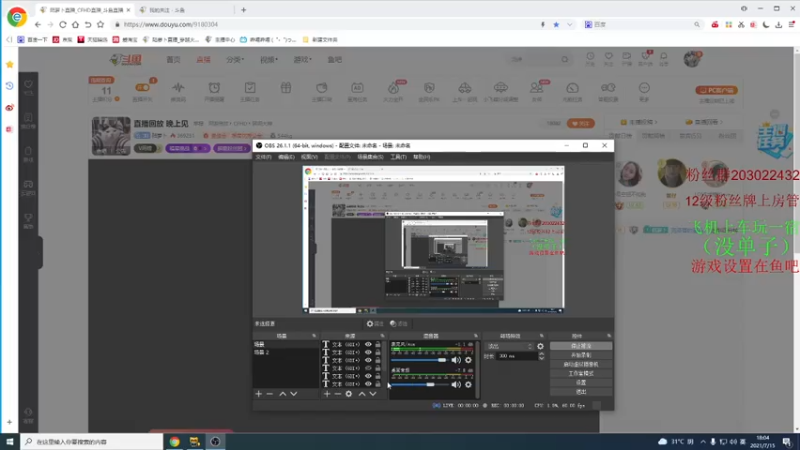Open the heart favorites icon in Douyu header
Image resolution: width=800 pixels, height=450 pixels.
click(x=609, y=56)
